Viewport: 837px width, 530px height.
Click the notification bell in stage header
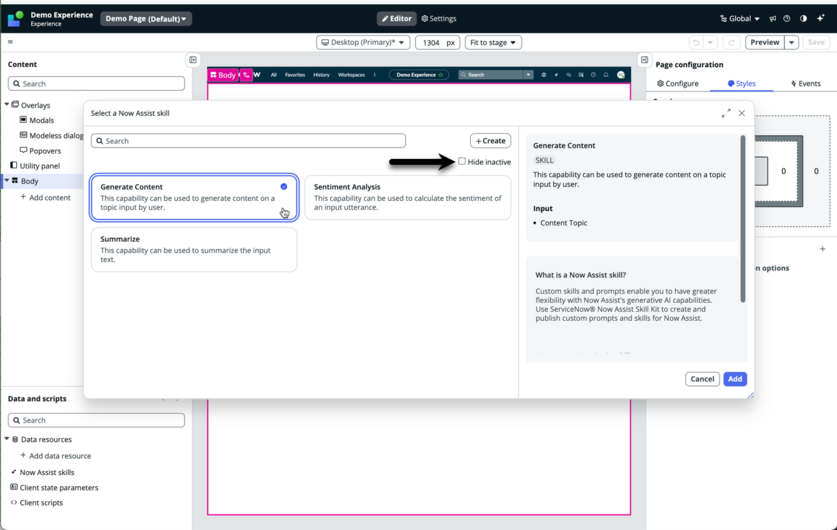point(606,75)
